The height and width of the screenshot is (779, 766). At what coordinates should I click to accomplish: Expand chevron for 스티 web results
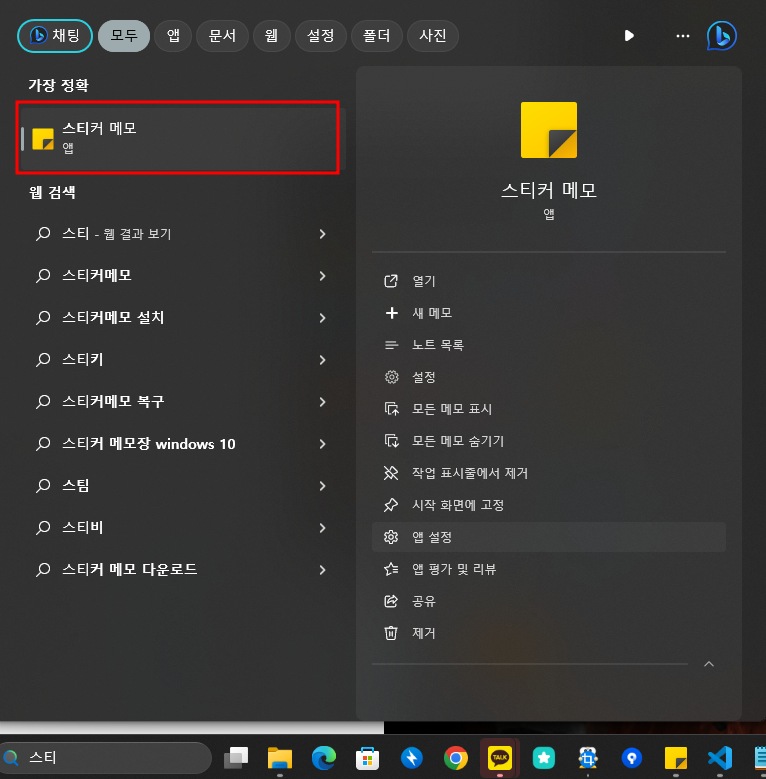point(322,234)
